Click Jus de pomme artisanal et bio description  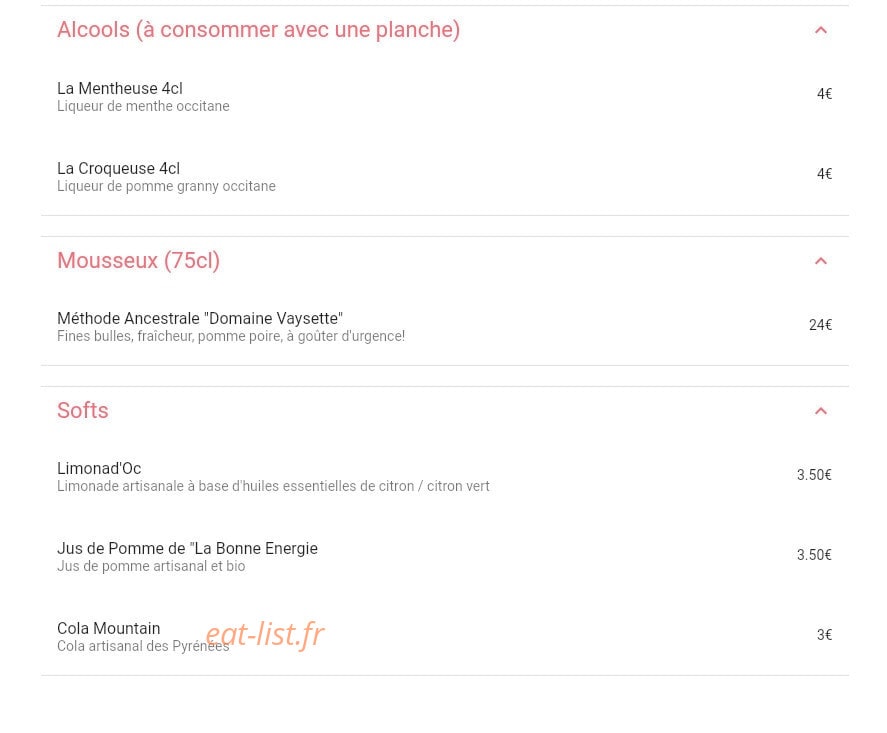click(151, 566)
